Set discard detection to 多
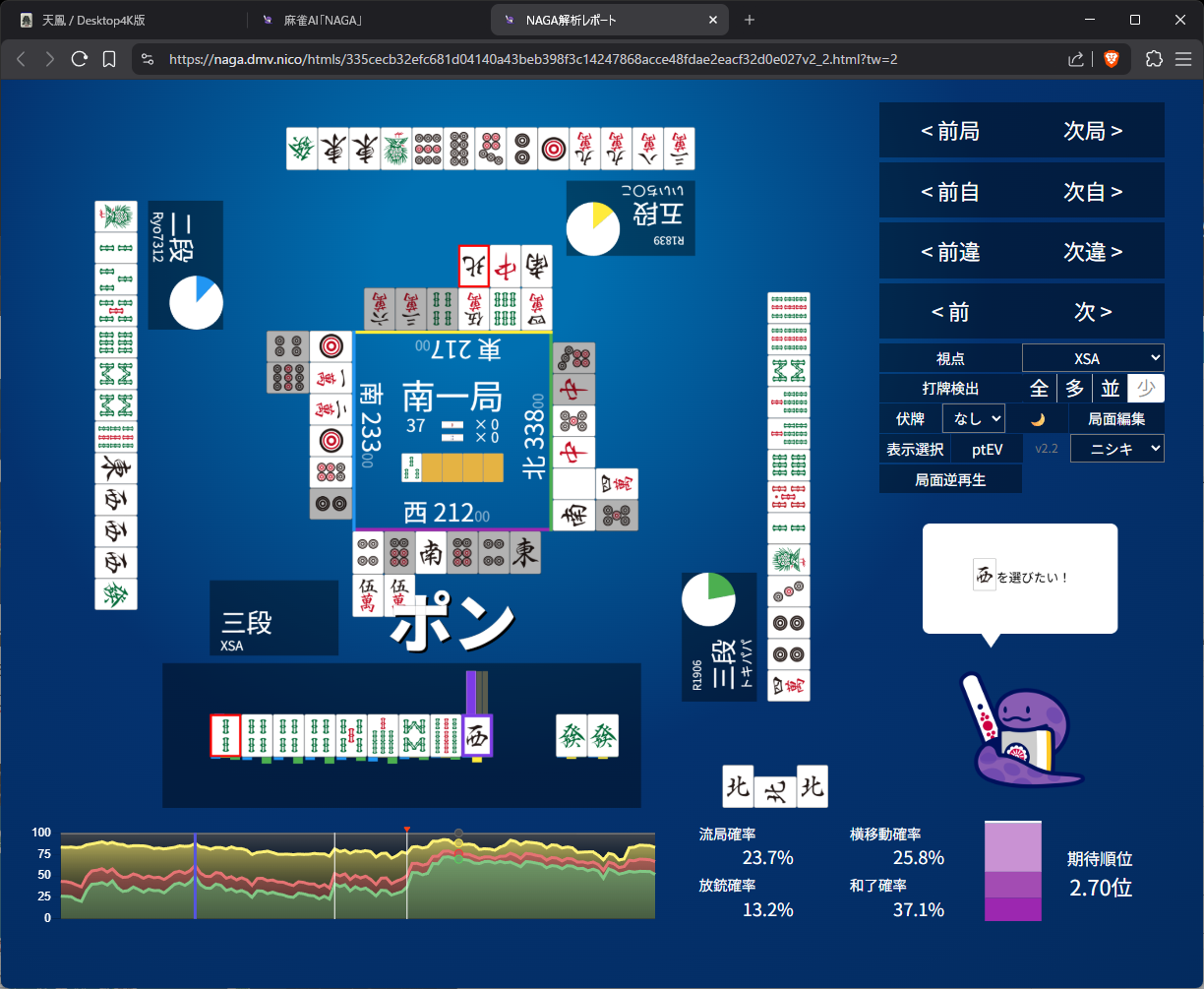This screenshot has width=1204, height=989. pyautogui.click(x=1075, y=389)
